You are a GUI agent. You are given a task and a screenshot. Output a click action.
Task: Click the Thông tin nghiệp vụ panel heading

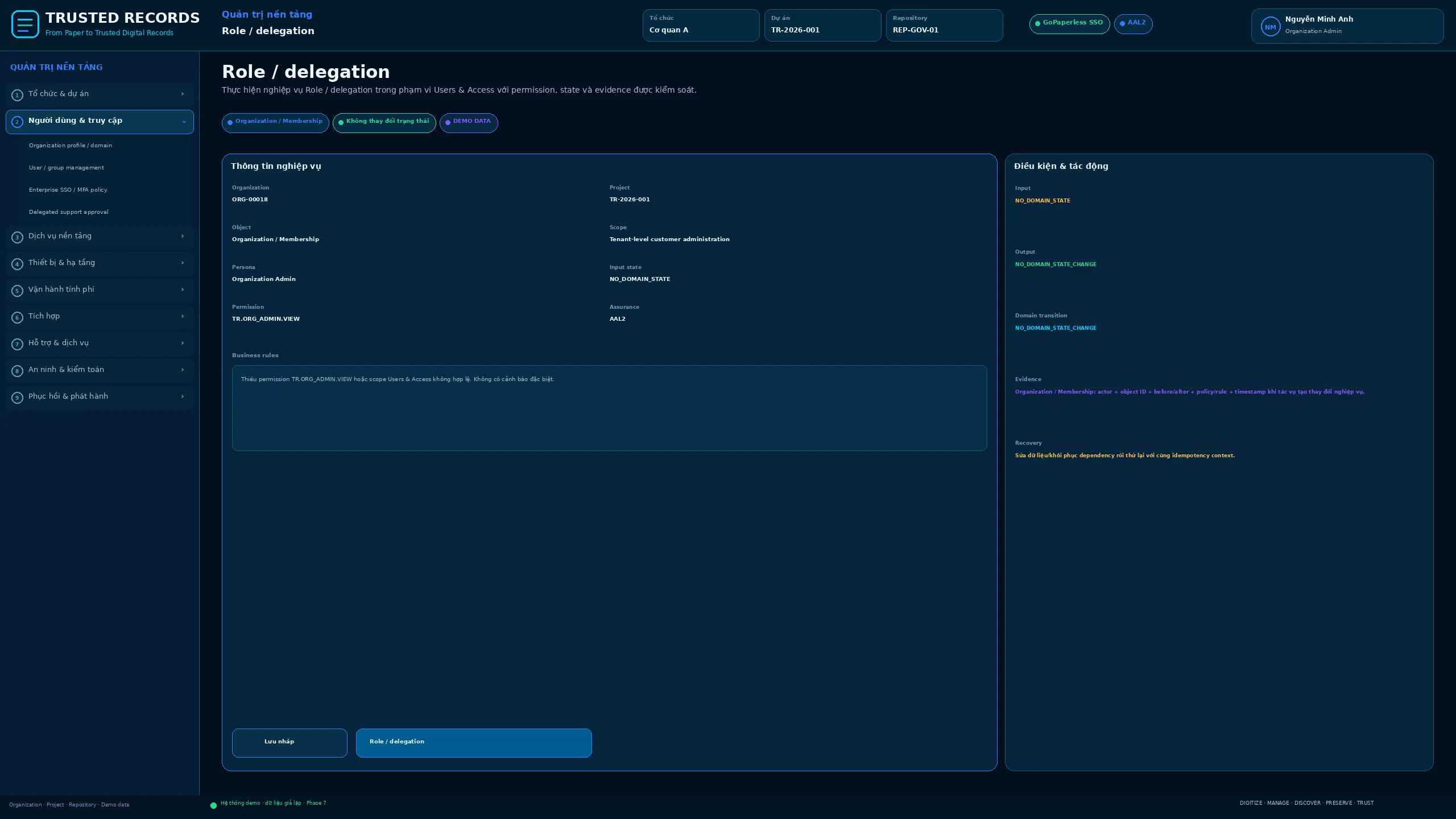276,166
